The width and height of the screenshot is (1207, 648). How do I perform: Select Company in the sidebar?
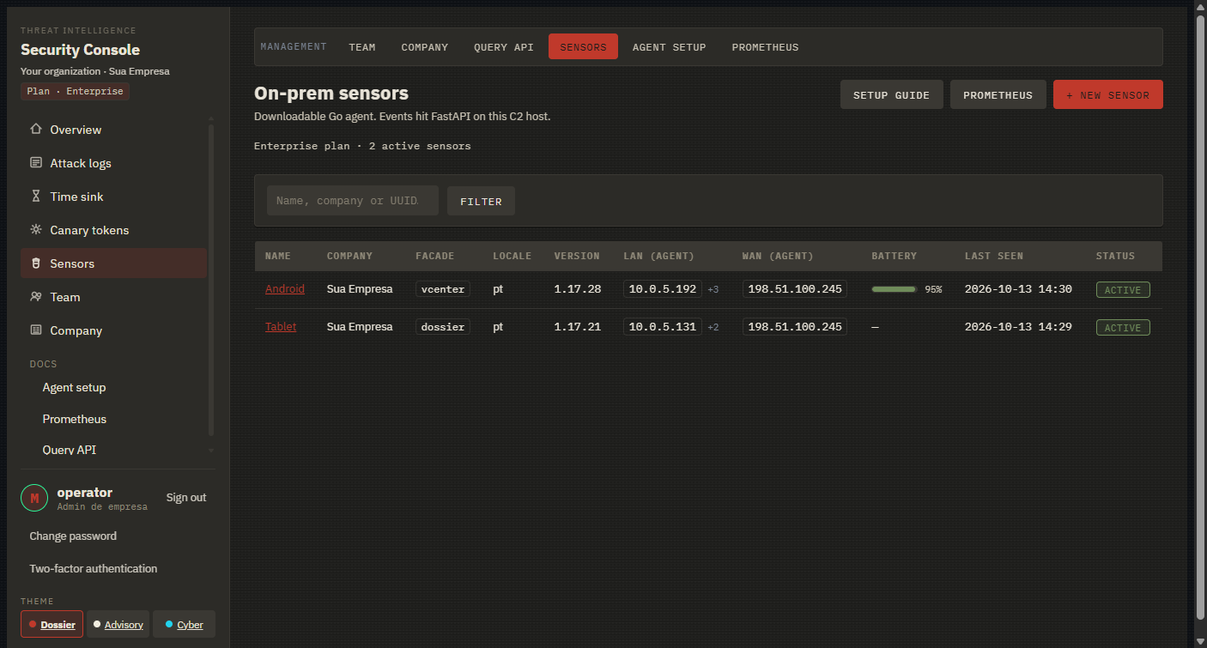coord(114,330)
